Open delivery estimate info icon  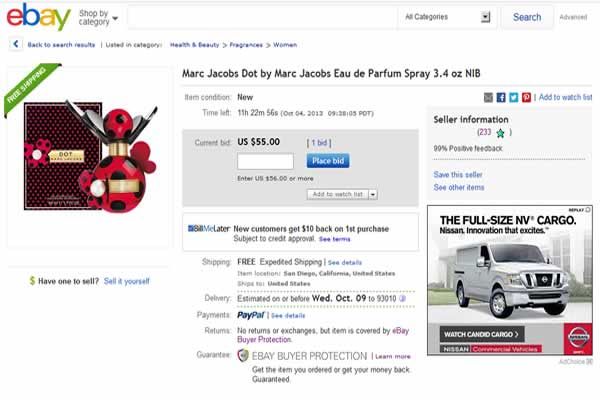click(x=402, y=299)
